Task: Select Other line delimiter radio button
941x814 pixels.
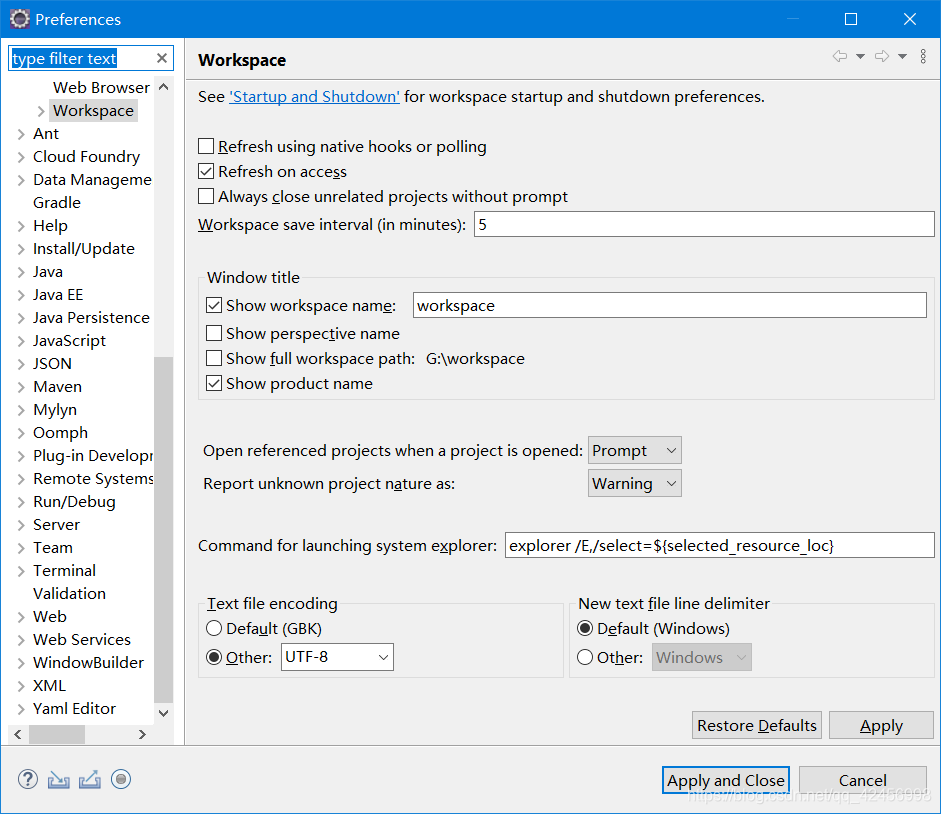Action: (585, 657)
